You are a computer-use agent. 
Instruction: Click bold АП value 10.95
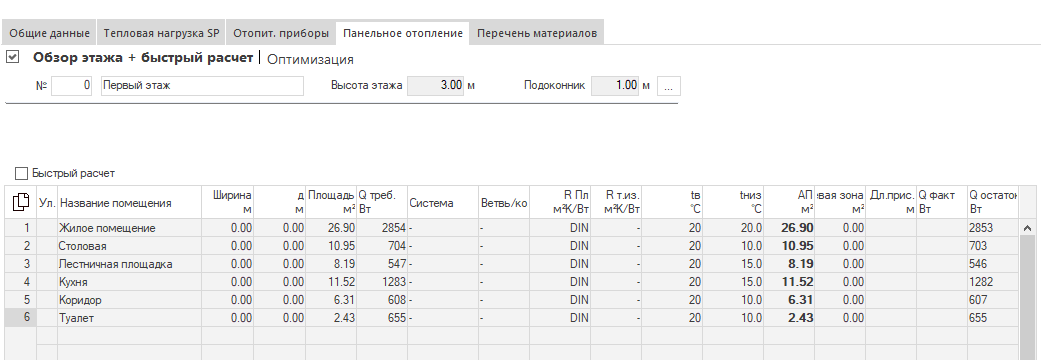tap(789, 246)
